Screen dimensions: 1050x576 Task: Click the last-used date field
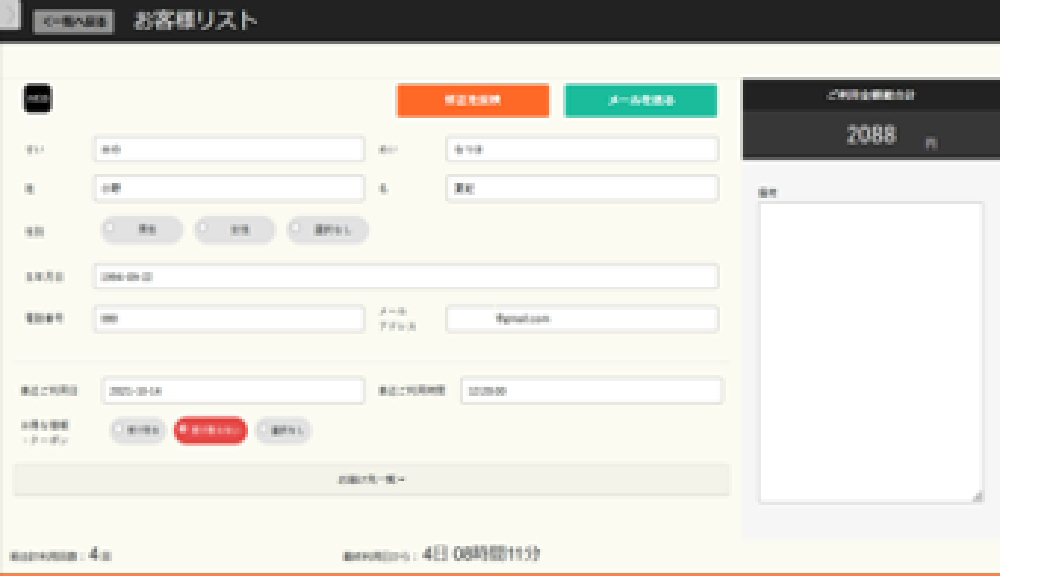pyautogui.click(x=233, y=391)
